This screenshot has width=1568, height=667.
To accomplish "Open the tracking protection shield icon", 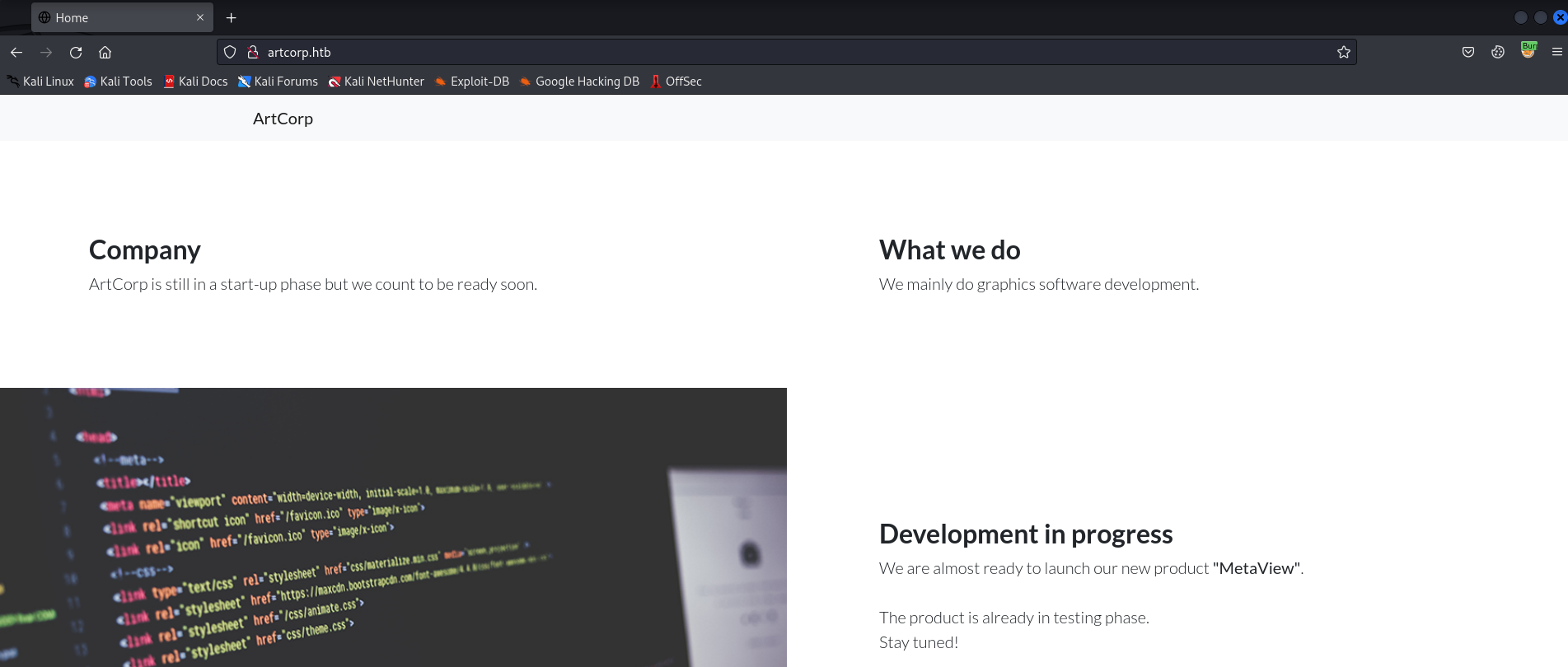I will click(x=230, y=53).
